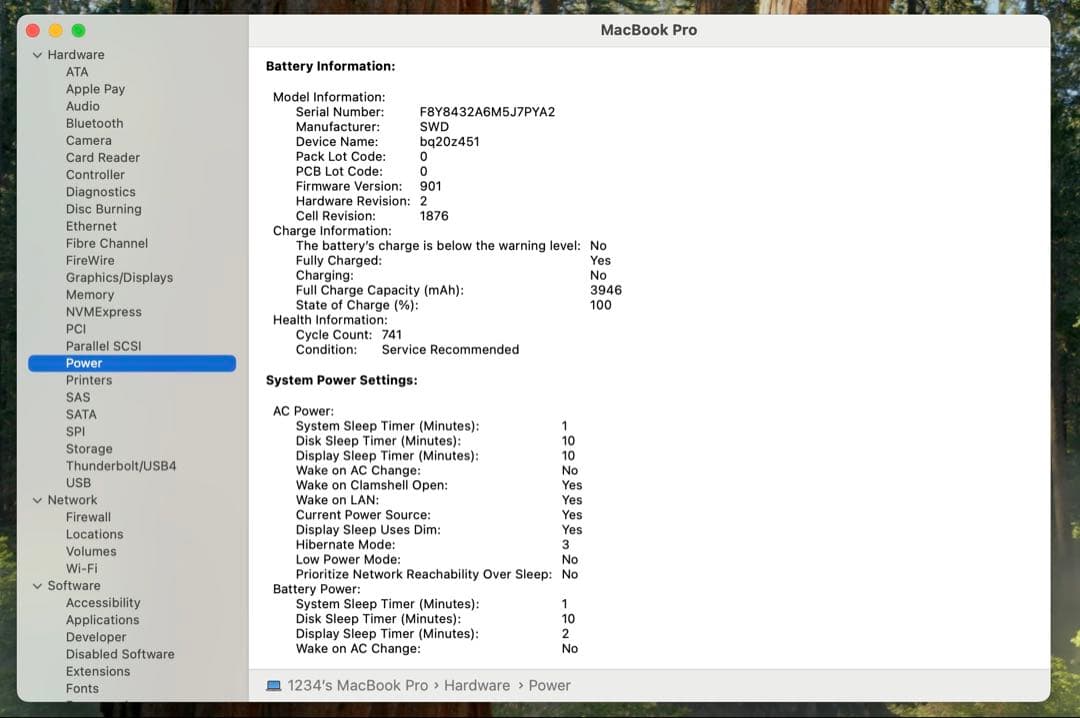This screenshot has height=718, width=1080.
Task: Select Thunderbolt/USB4 in the sidebar
Action: (121, 465)
